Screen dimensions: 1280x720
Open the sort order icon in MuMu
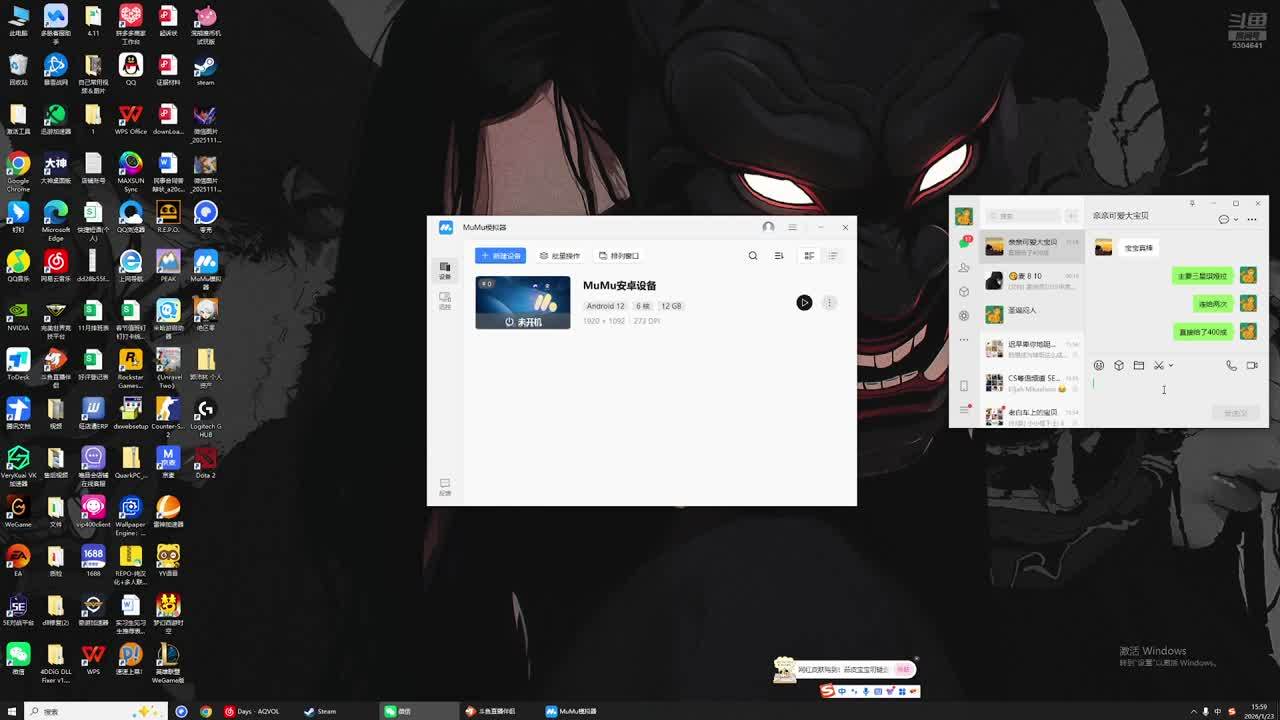[779, 256]
